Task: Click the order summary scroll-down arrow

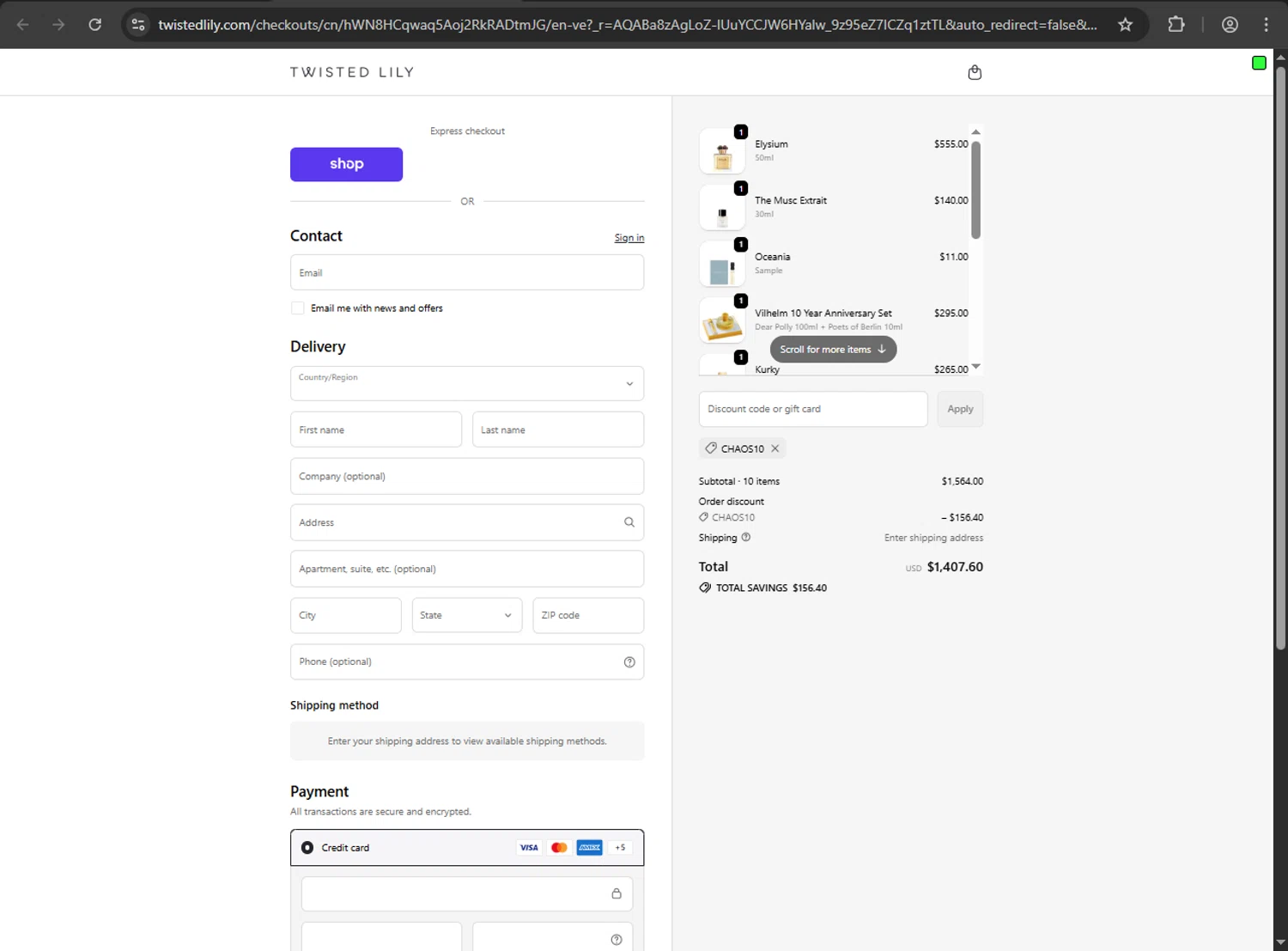Action: tap(975, 367)
